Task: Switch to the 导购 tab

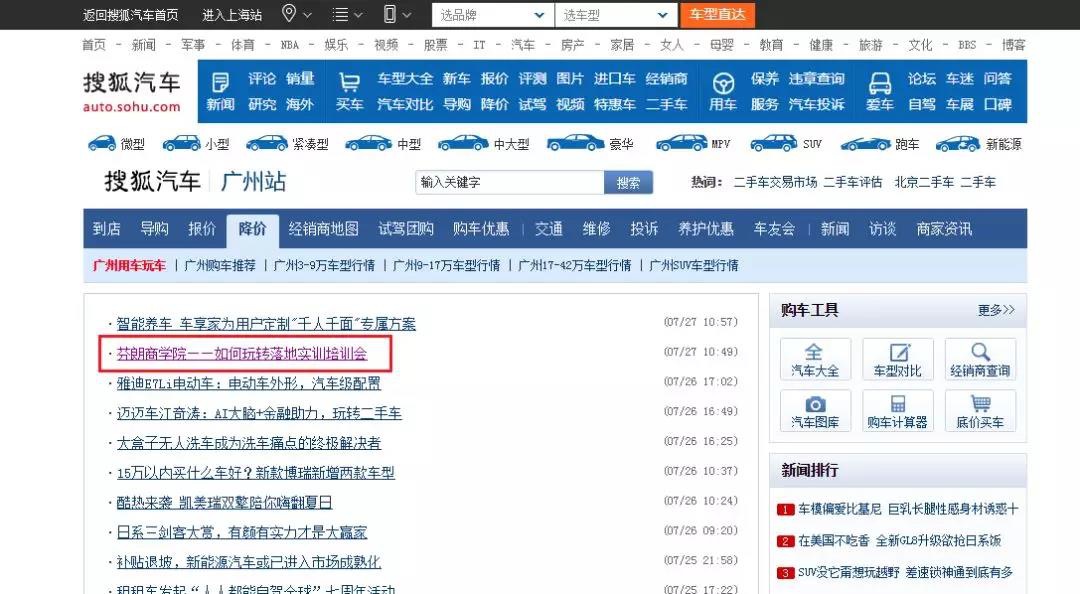Action: 154,229
